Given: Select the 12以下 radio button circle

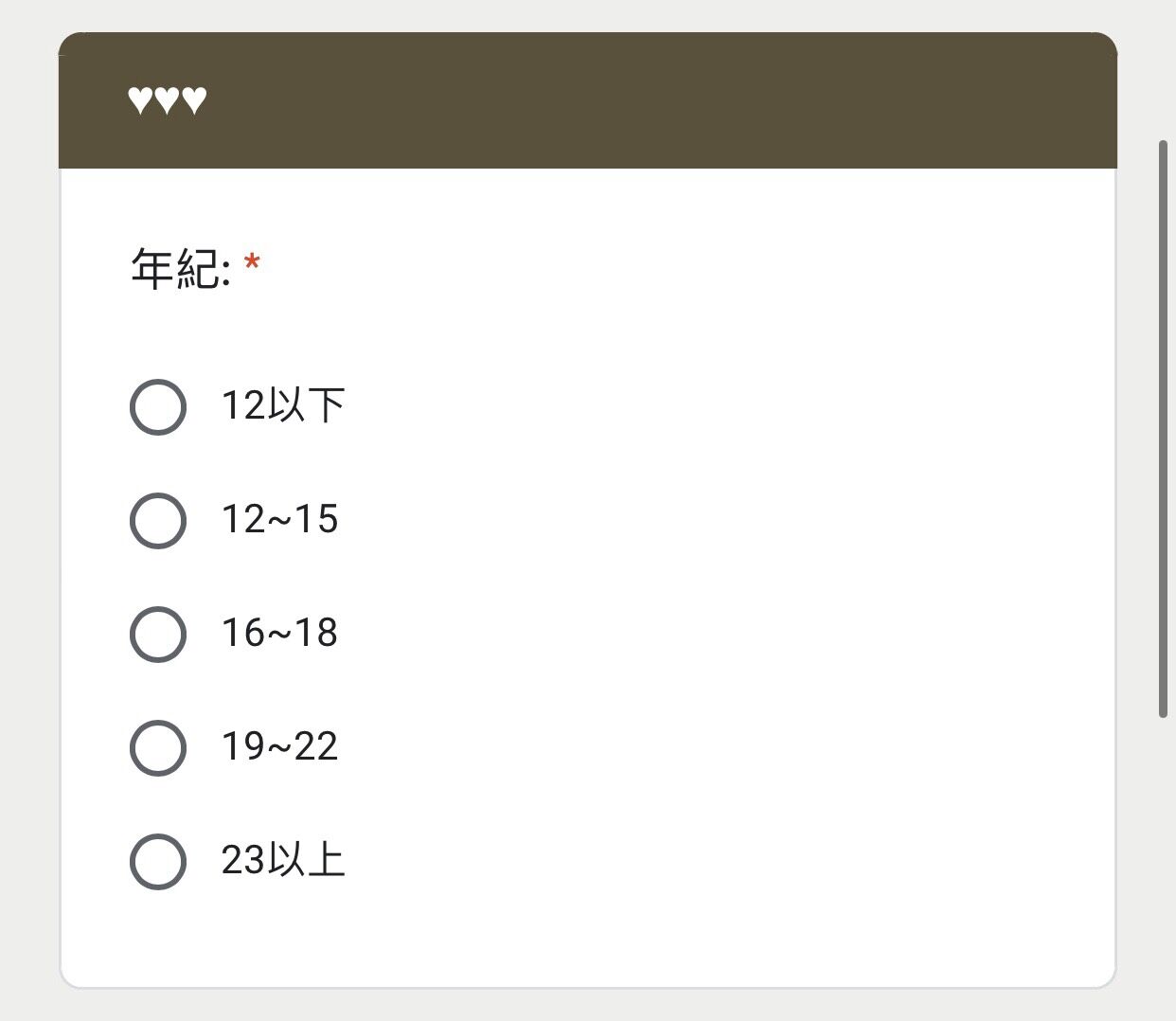Looking at the screenshot, I should pos(157,407).
